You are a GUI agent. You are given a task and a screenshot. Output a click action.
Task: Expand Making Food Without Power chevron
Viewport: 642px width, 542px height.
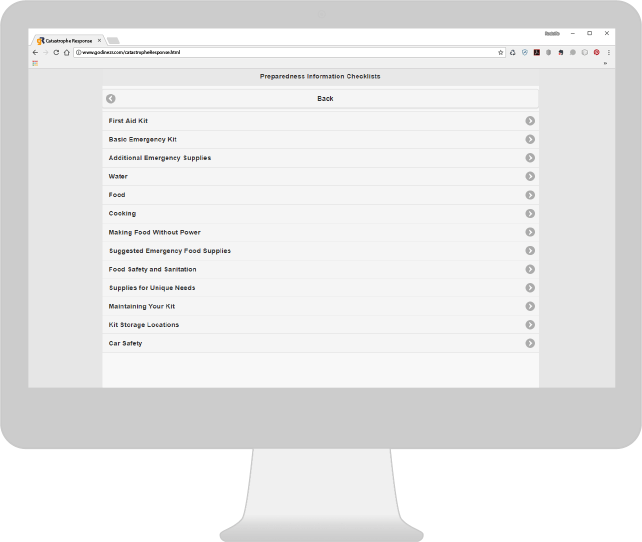(530, 232)
